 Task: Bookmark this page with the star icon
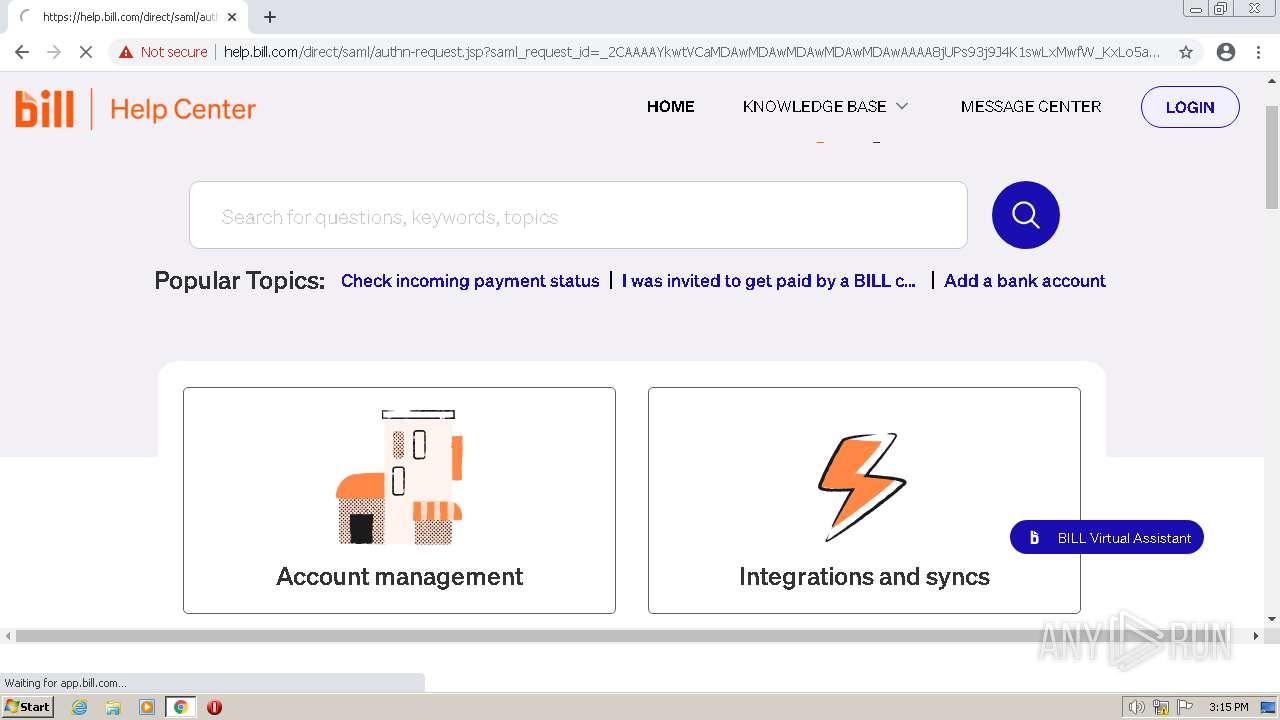[1186, 52]
